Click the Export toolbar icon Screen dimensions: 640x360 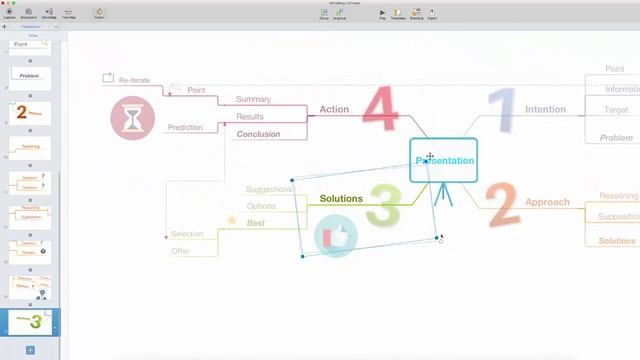432,14
